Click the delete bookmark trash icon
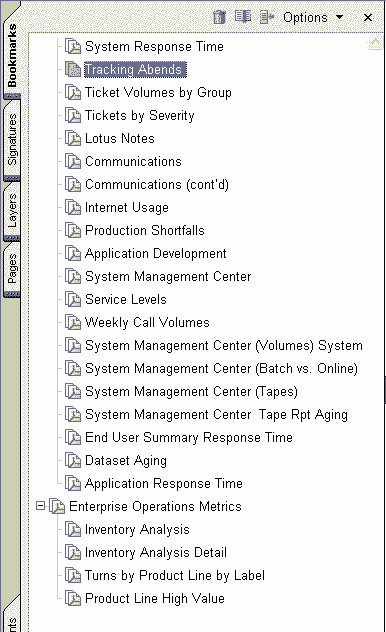This screenshot has width=386, height=632. pos(220,17)
